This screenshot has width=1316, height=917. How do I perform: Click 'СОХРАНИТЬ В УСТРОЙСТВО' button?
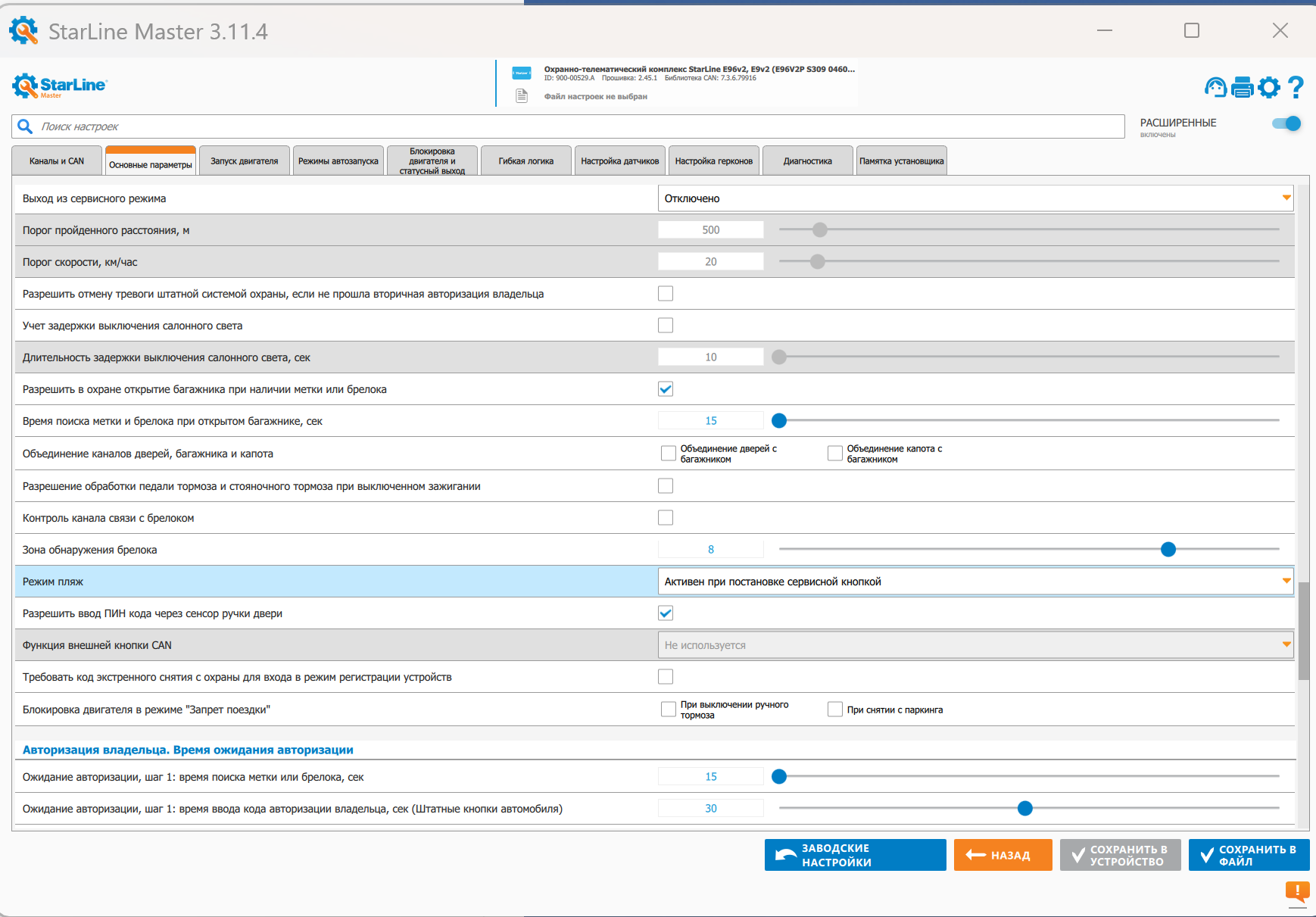click(1121, 855)
